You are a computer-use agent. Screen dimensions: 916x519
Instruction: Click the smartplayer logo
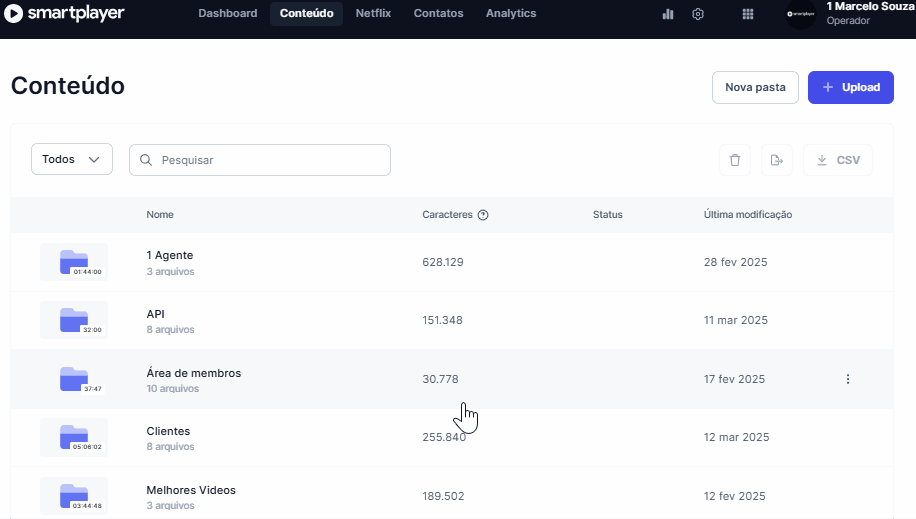tap(64, 14)
